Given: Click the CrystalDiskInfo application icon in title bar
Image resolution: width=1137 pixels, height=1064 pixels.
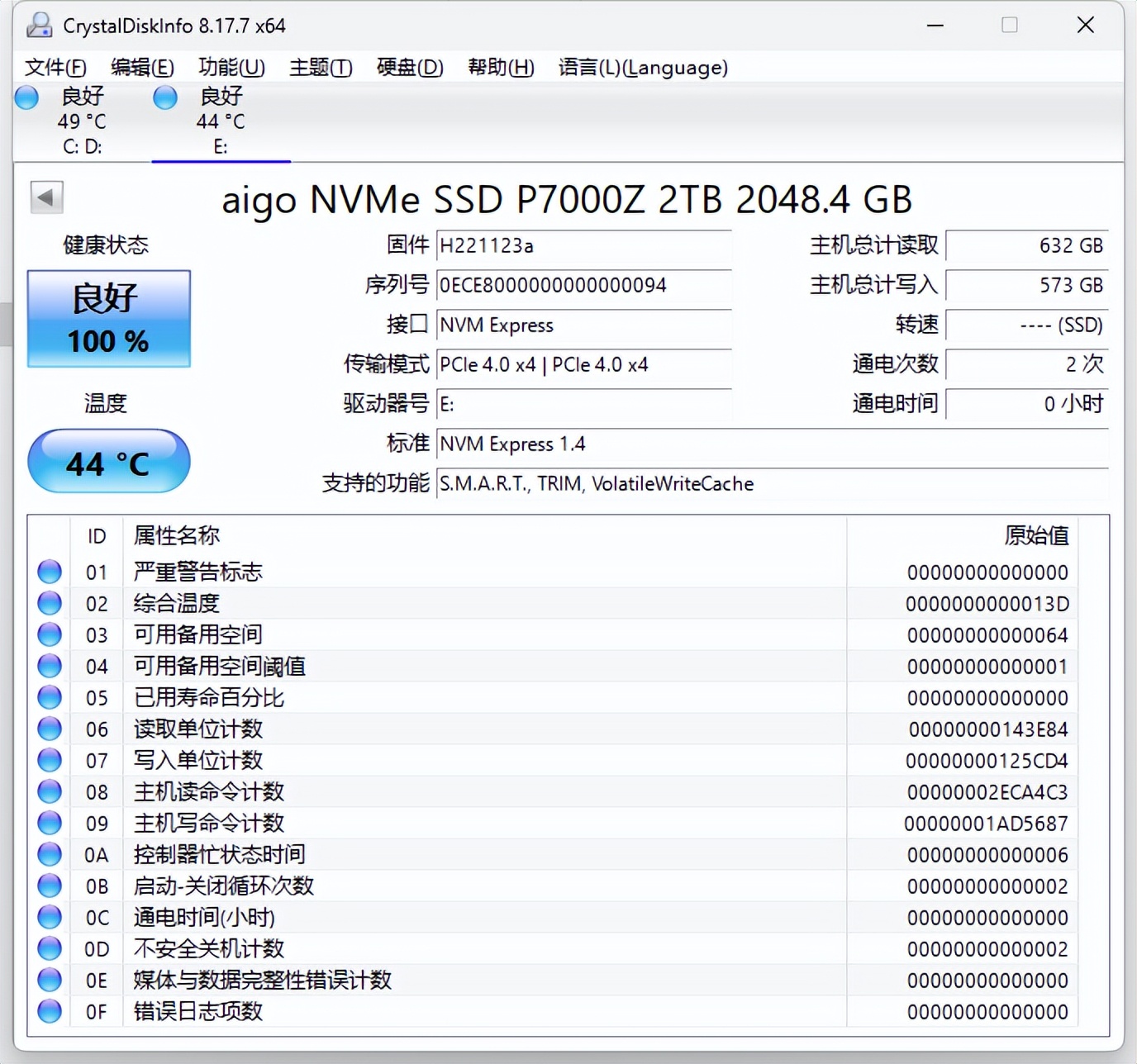Looking at the screenshot, I should tap(37, 25).
